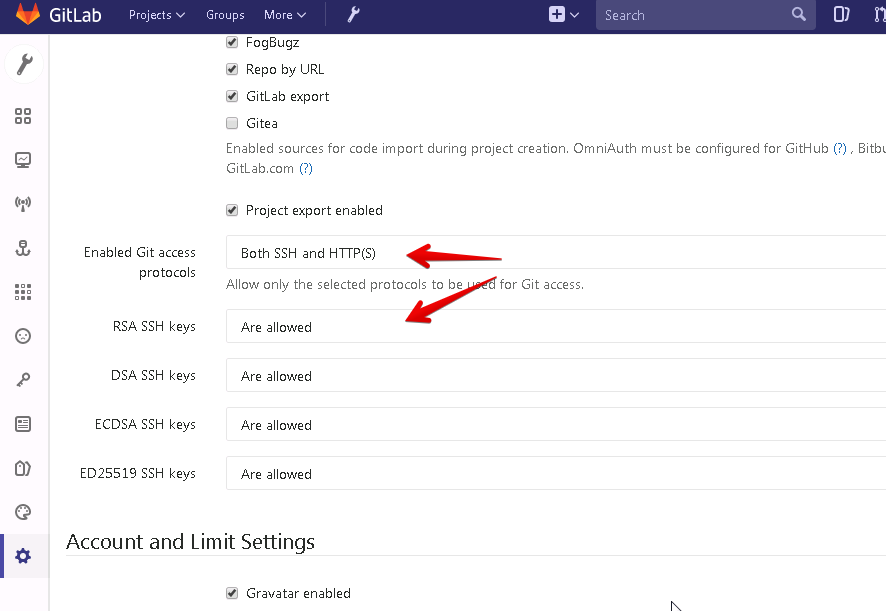Open merge requests icon at top right
This screenshot has width=886, height=611.
(x=880, y=15)
